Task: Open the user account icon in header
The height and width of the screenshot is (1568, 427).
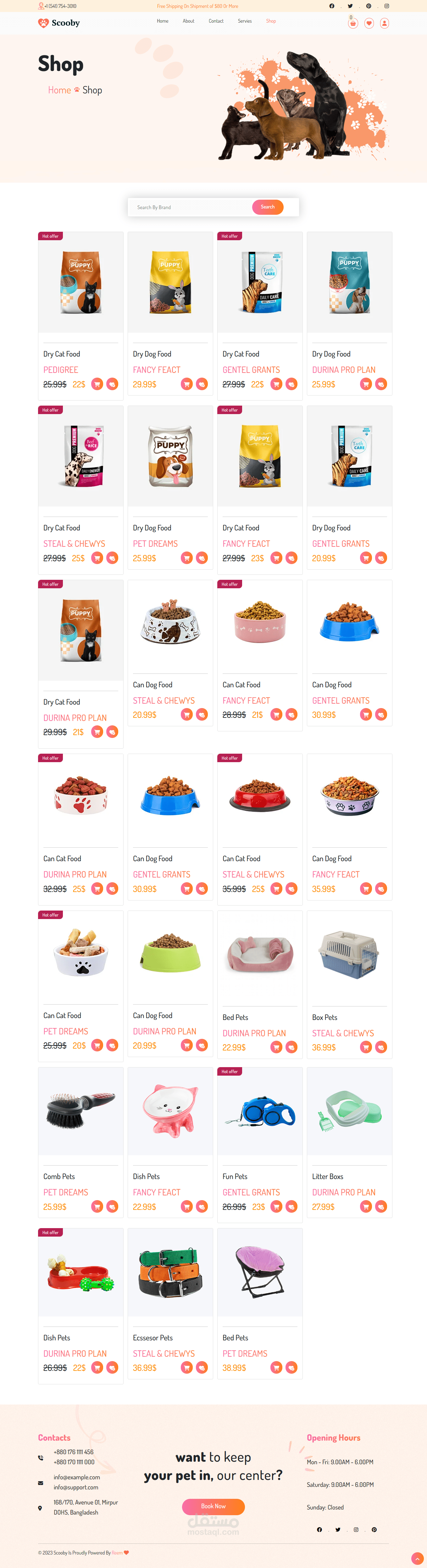Action: [384, 23]
